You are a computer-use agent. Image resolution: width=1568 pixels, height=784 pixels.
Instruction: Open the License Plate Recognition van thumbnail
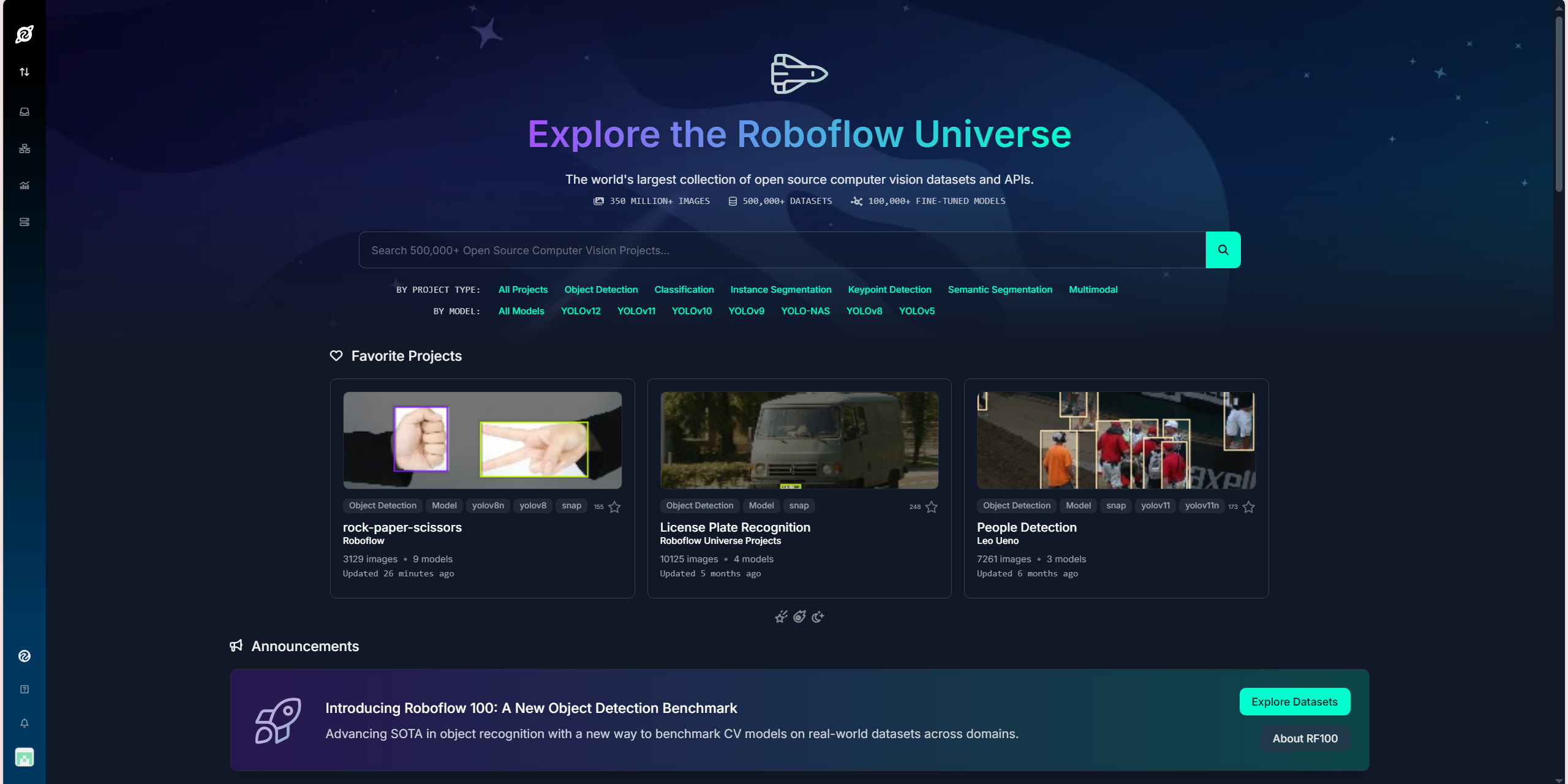point(799,440)
